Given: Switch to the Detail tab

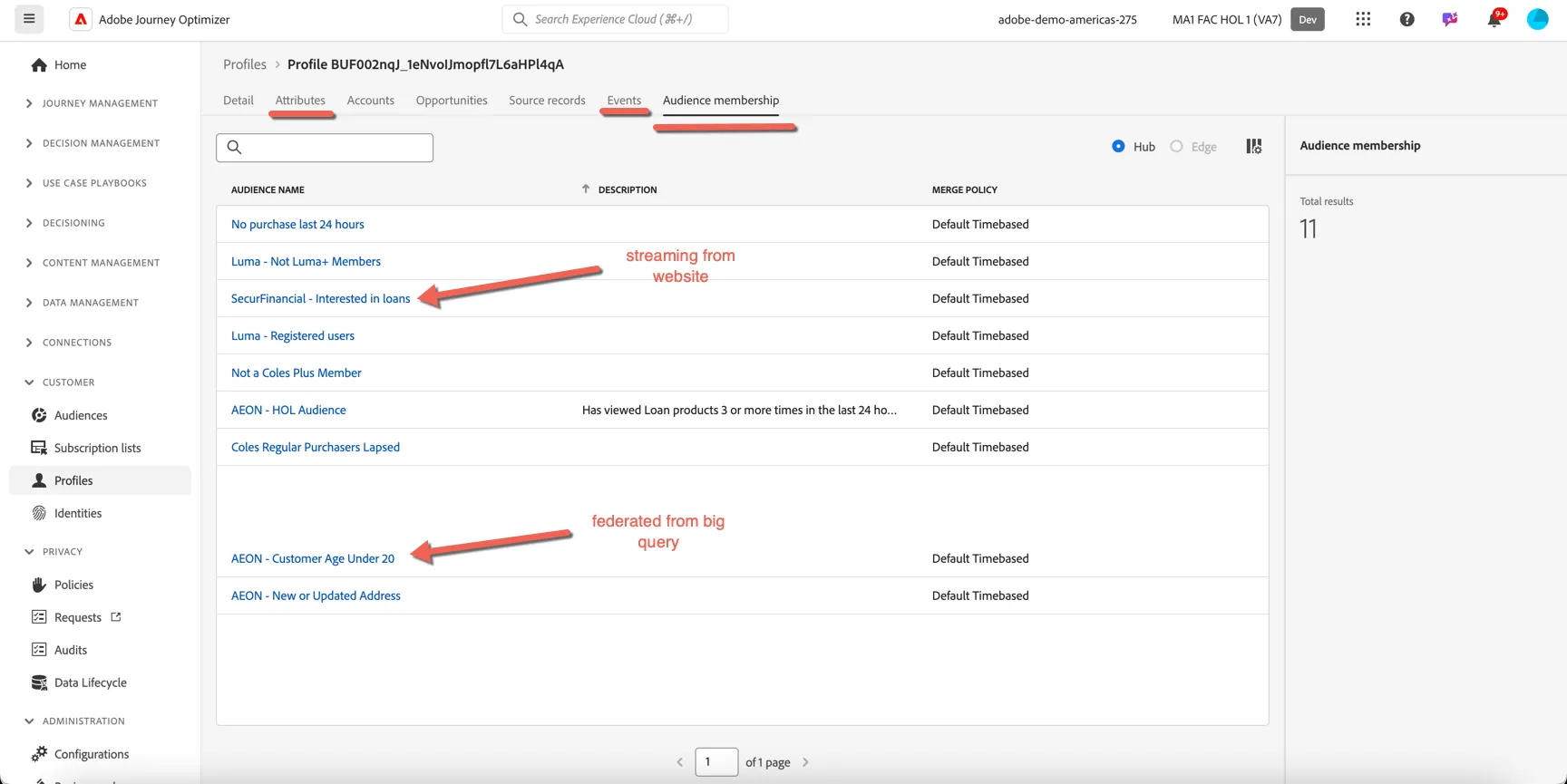Looking at the screenshot, I should [238, 101].
